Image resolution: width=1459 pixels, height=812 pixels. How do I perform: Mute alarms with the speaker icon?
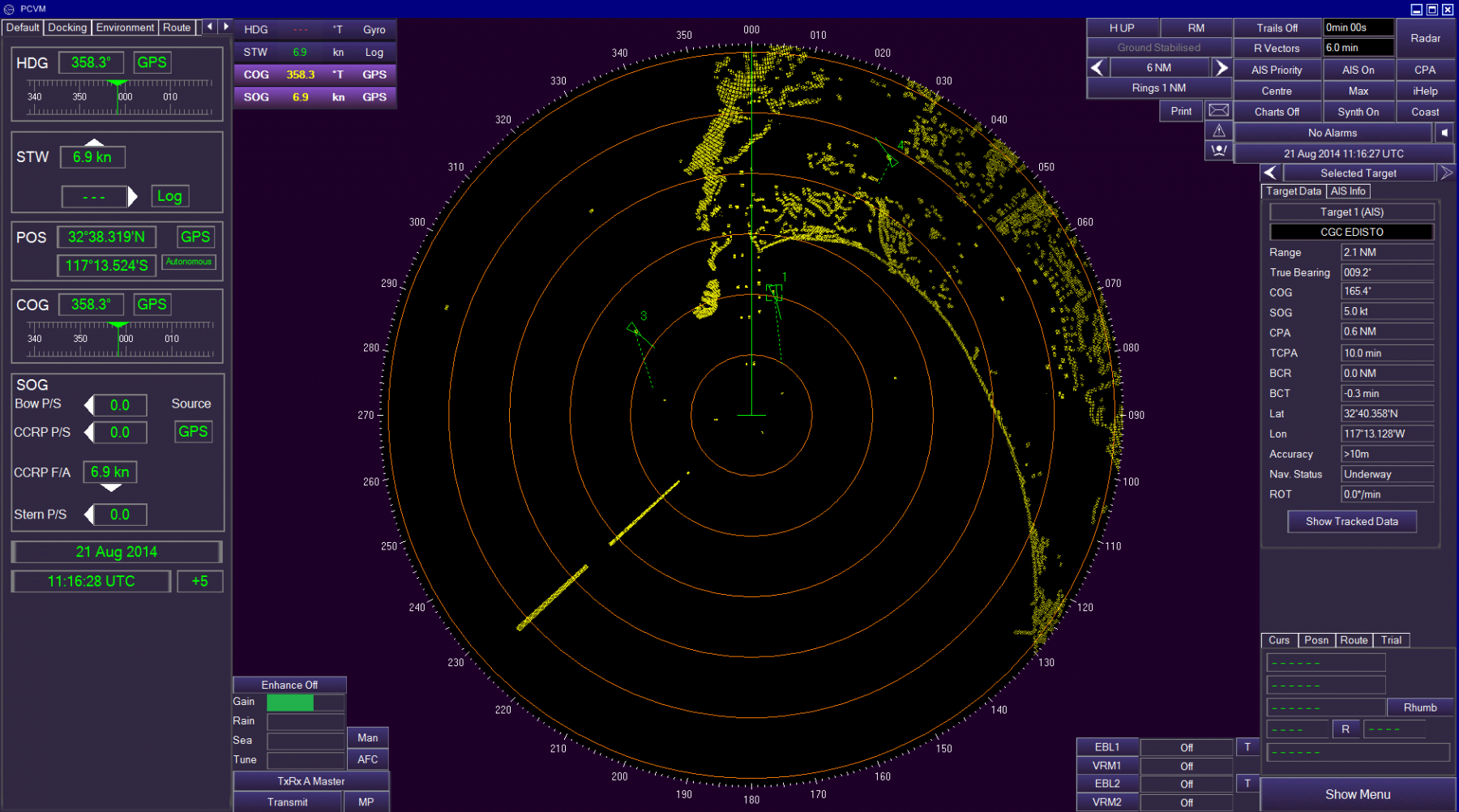point(1444,133)
